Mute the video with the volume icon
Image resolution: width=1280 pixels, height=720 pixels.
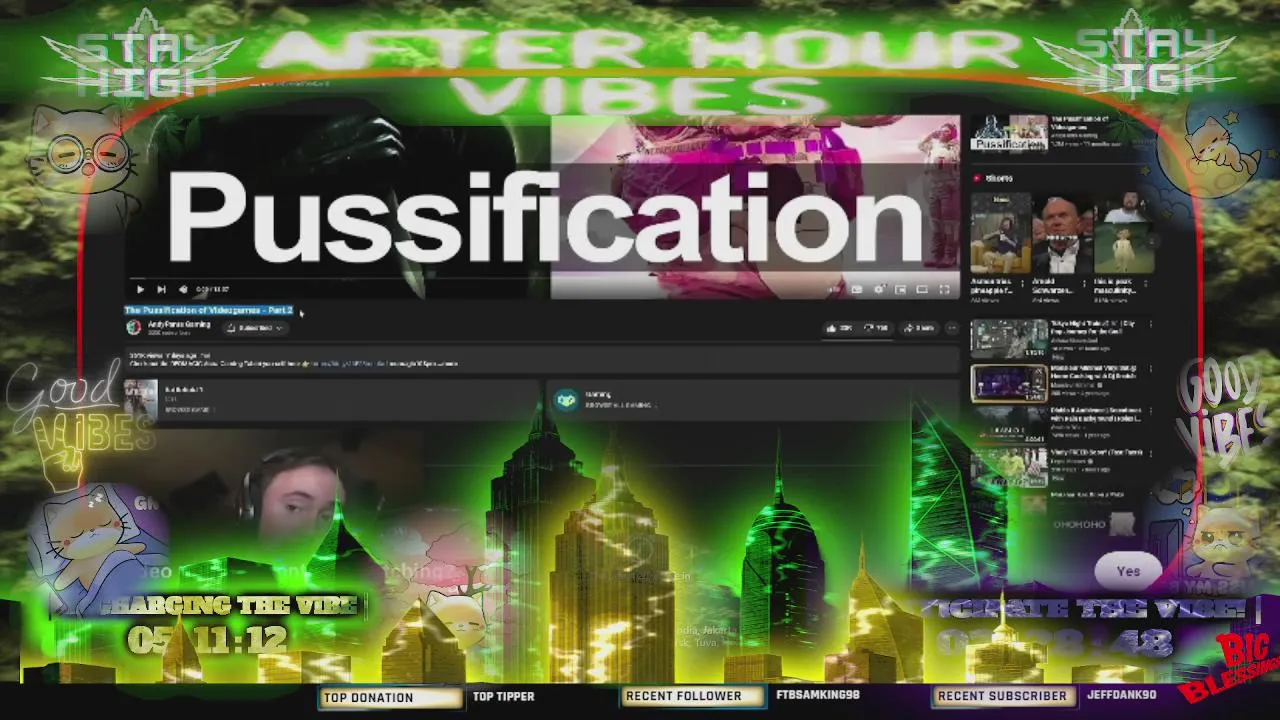[x=182, y=290]
